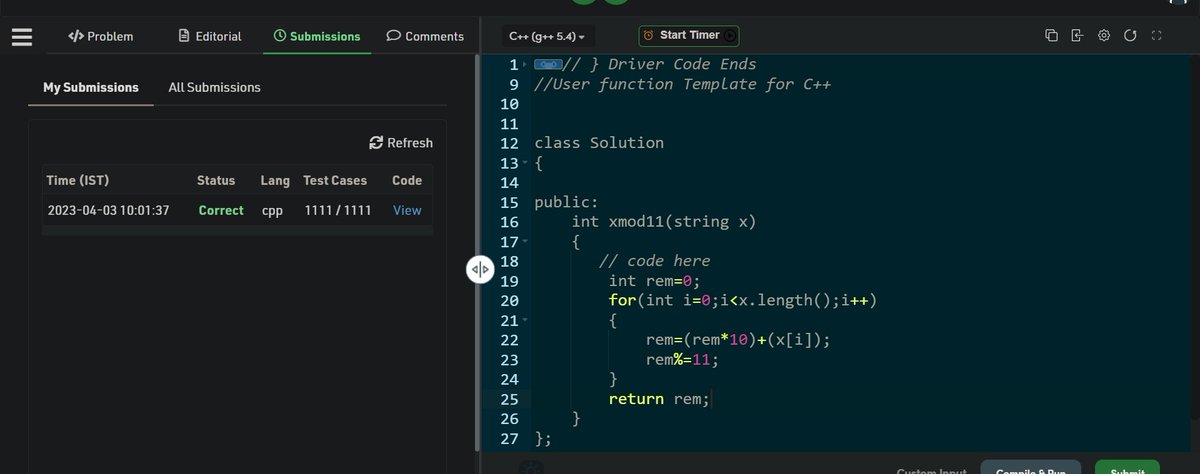Click the panel splitter handle

479,269
